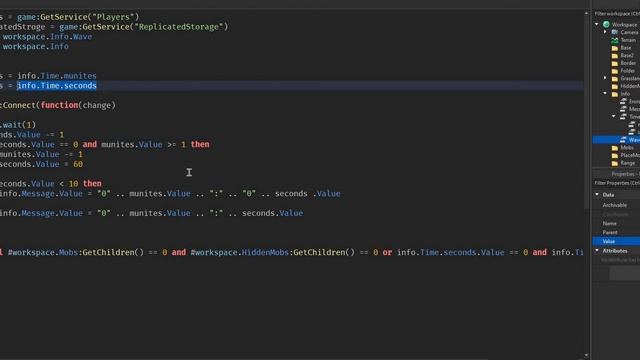Click the folder icon named Folder
Image resolution: width=640 pixels, height=360 pixels.
tap(615, 71)
